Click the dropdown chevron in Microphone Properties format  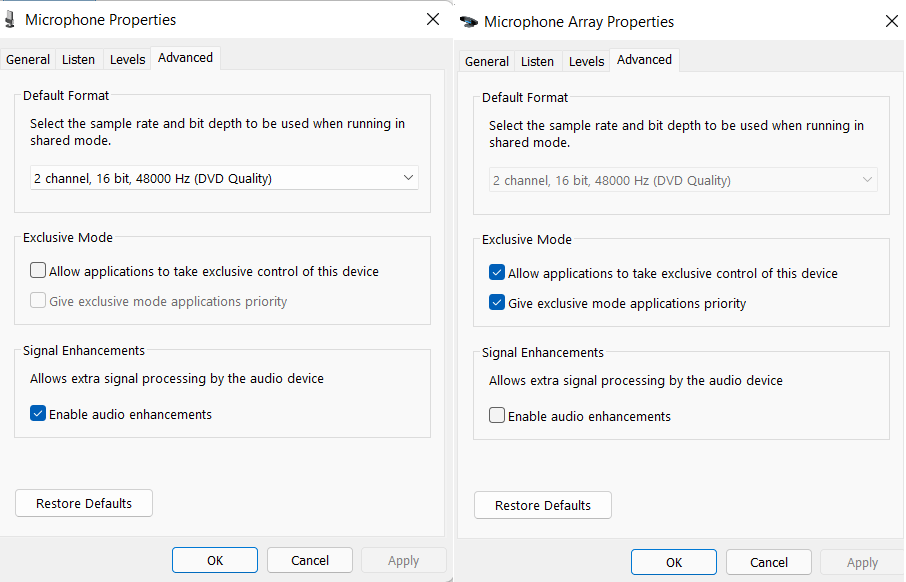pos(408,177)
